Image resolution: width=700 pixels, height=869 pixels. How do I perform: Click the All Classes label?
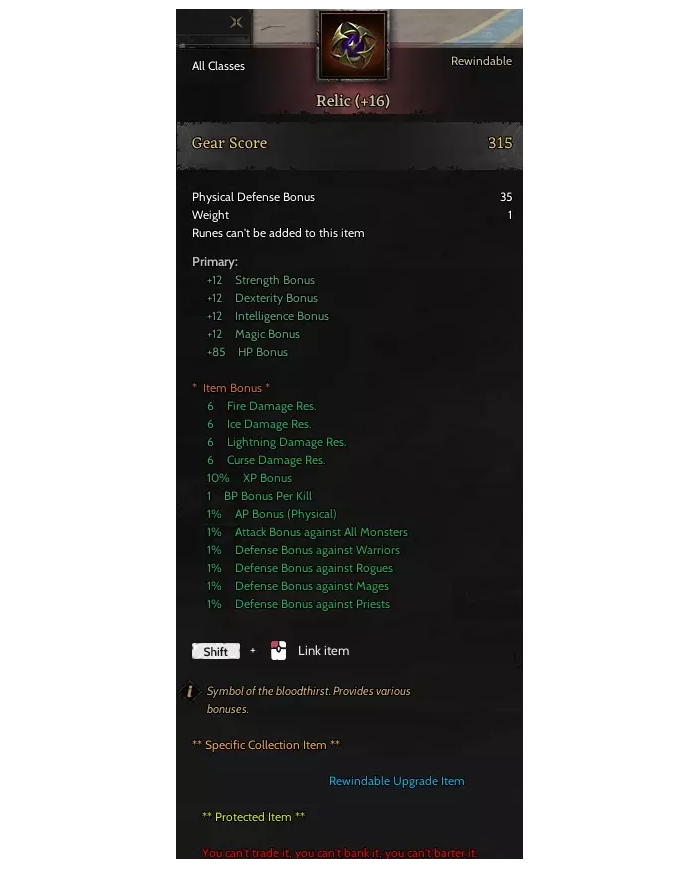coord(218,66)
